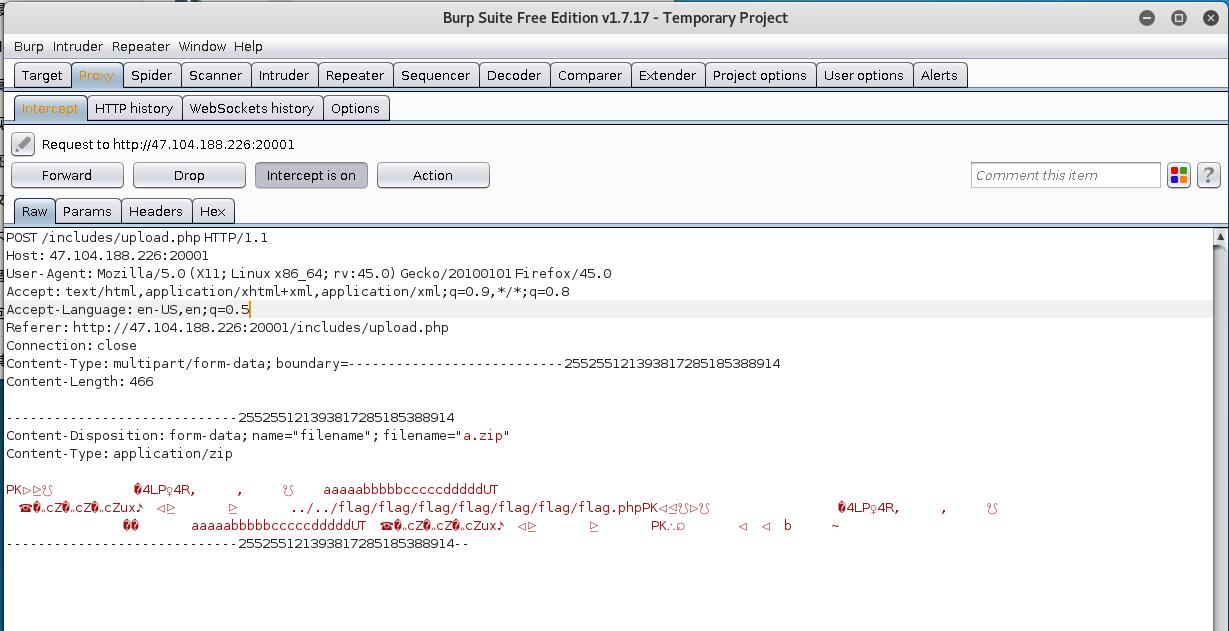Click the Referer header line
The image size is (1229, 631).
coord(228,328)
